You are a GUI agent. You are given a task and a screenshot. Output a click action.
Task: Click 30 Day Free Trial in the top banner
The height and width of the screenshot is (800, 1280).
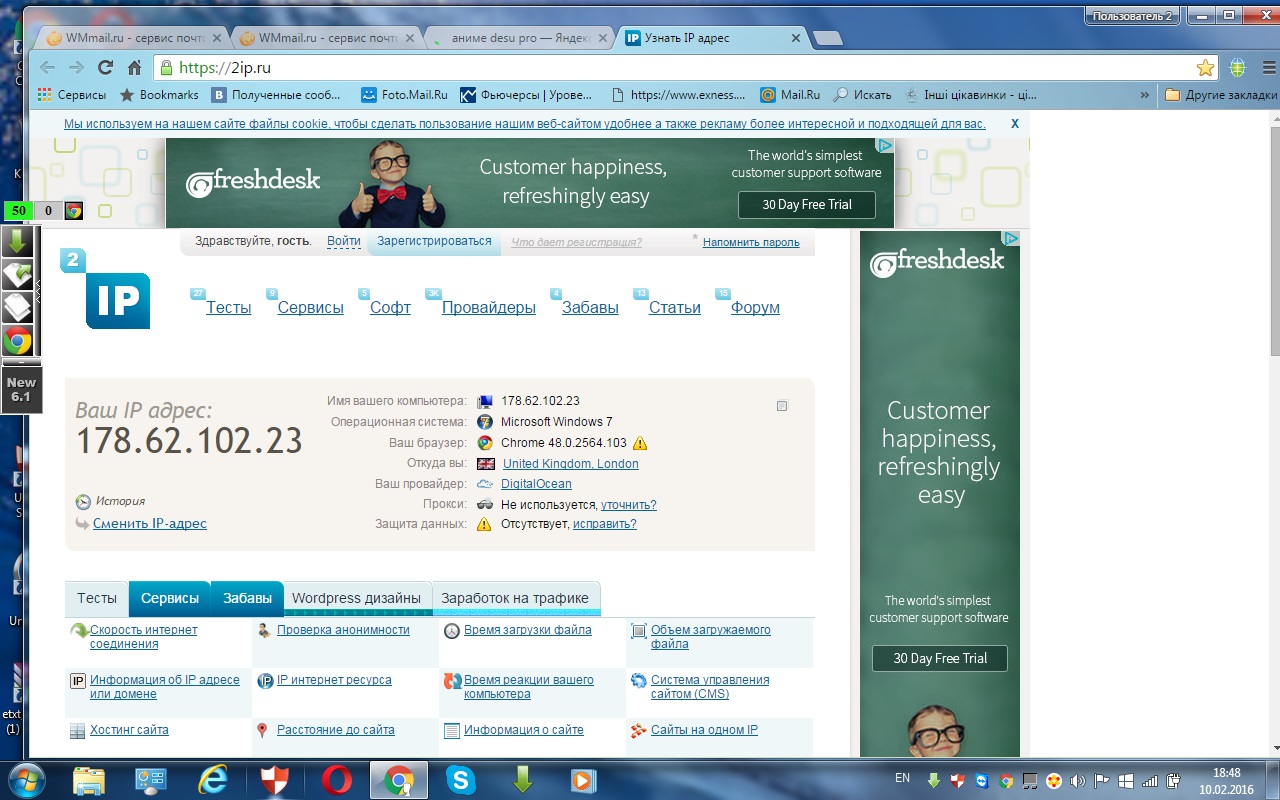(807, 204)
